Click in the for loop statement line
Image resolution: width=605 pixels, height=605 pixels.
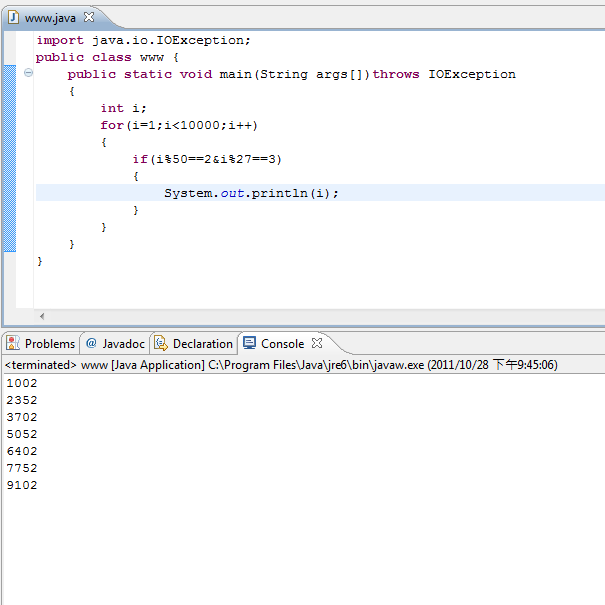(178, 125)
